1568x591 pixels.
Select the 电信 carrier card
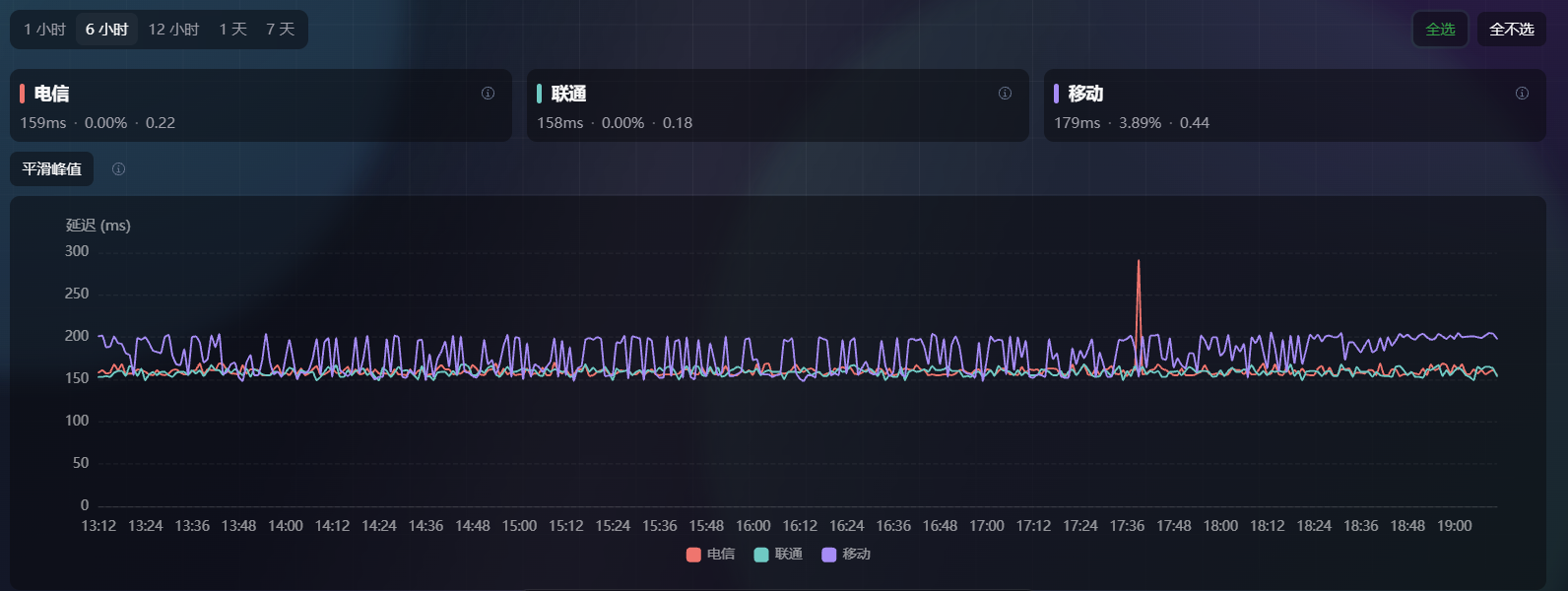pos(261,105)
